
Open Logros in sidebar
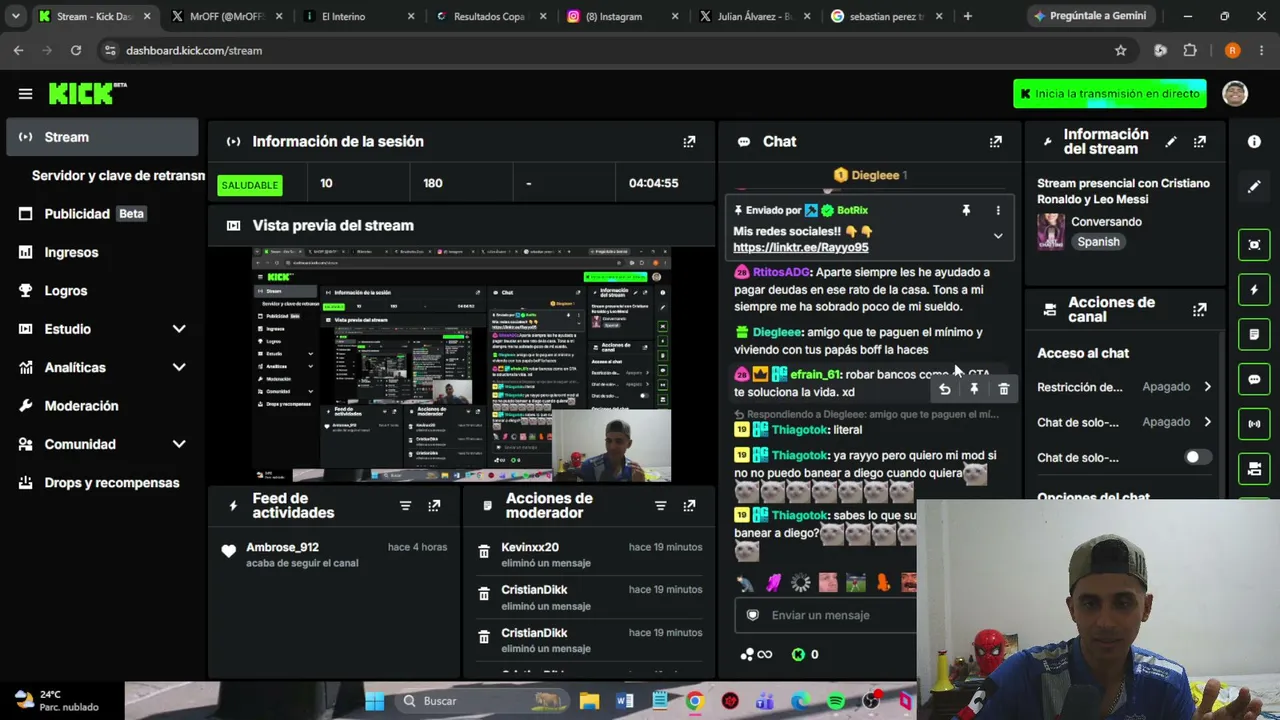(102, 291)
